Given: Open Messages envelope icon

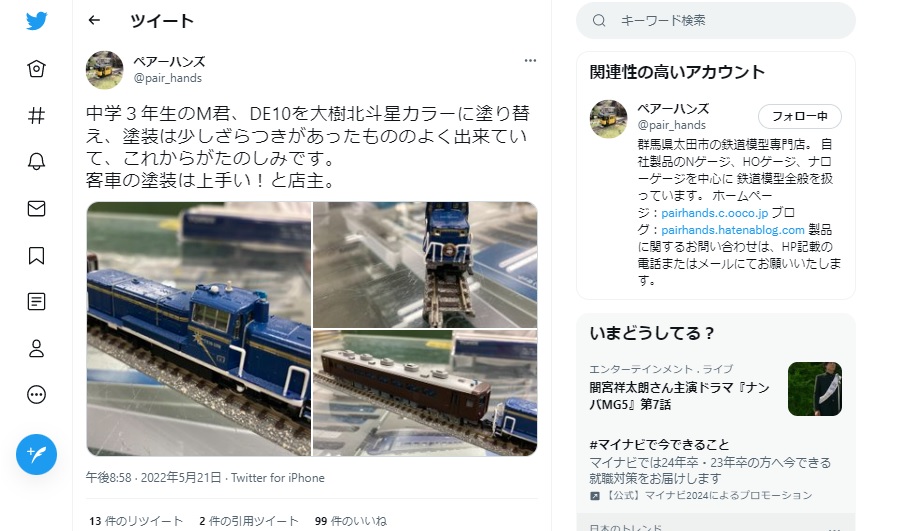Looking at the screenshot, I should pos(36,208).
